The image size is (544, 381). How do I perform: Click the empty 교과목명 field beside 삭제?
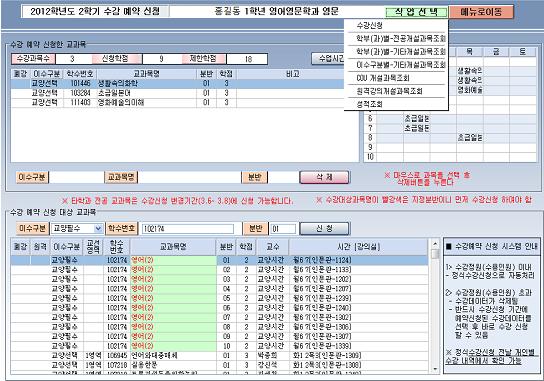pos(189,177)
